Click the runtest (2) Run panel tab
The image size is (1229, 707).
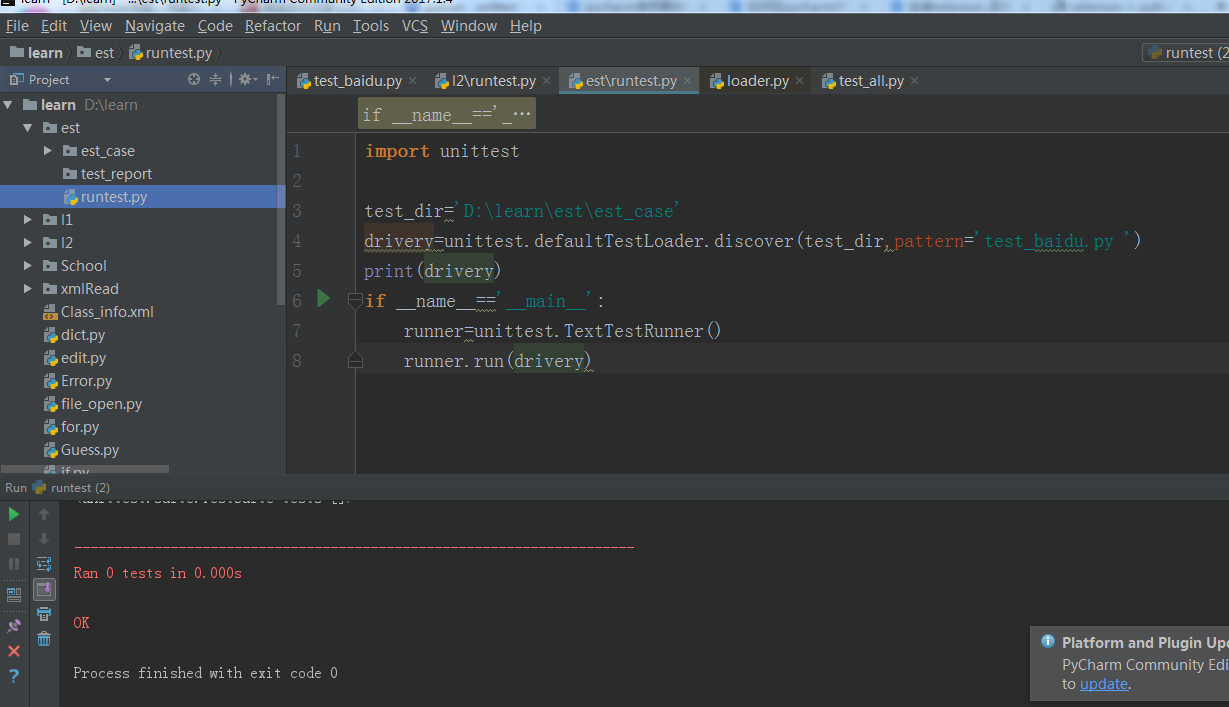click(71, 488)
